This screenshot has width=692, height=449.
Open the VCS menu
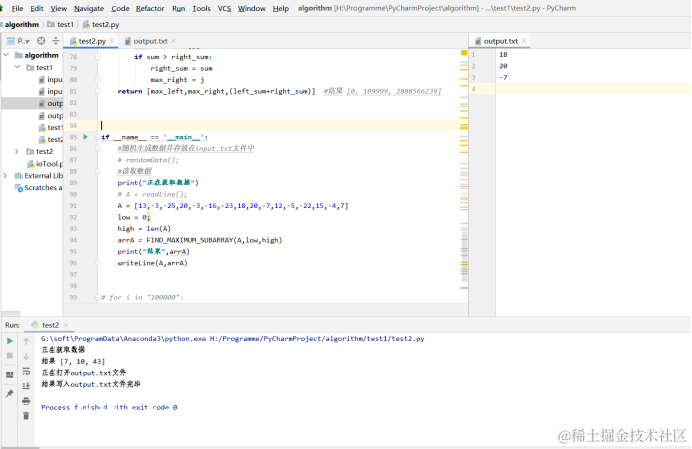224,8
